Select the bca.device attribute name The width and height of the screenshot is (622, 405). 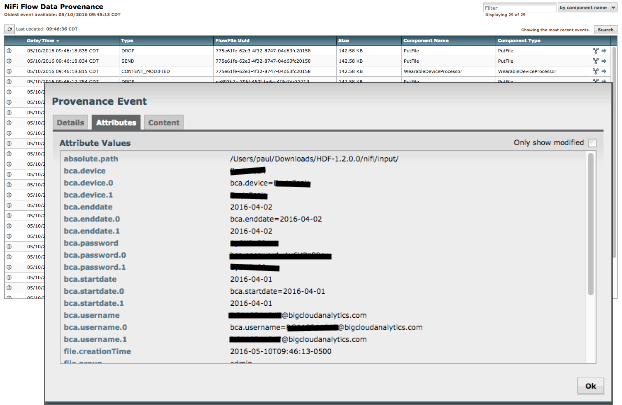coord(84,171)
